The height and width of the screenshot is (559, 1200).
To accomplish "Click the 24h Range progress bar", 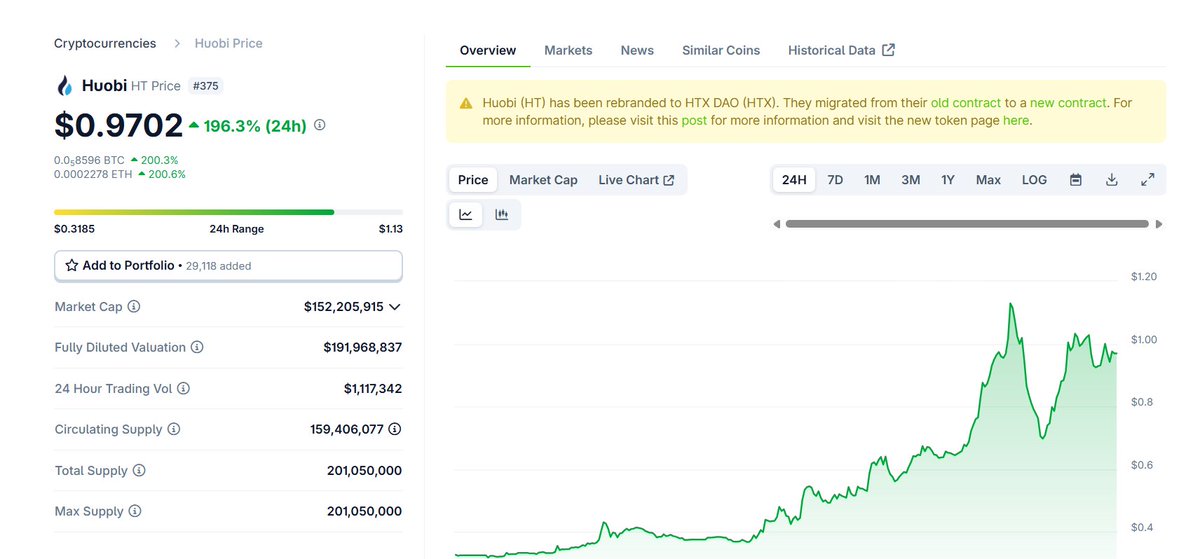I will [x=228, y=212].
